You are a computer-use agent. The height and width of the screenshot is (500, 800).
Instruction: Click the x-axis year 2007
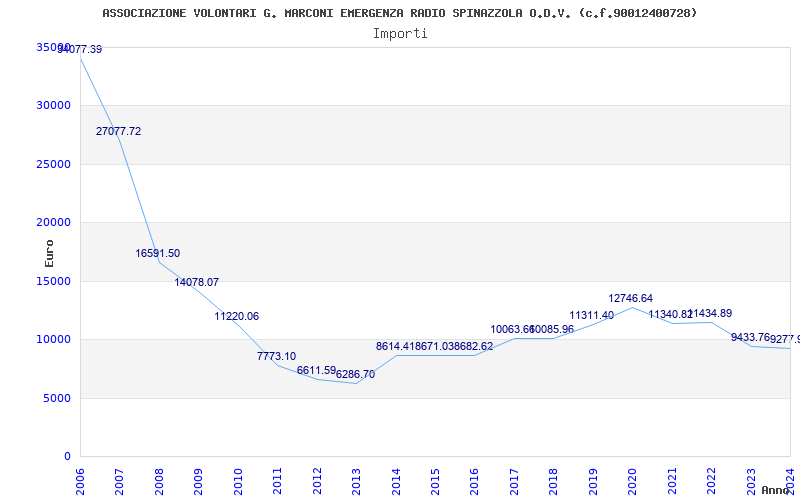pos(119,481)
